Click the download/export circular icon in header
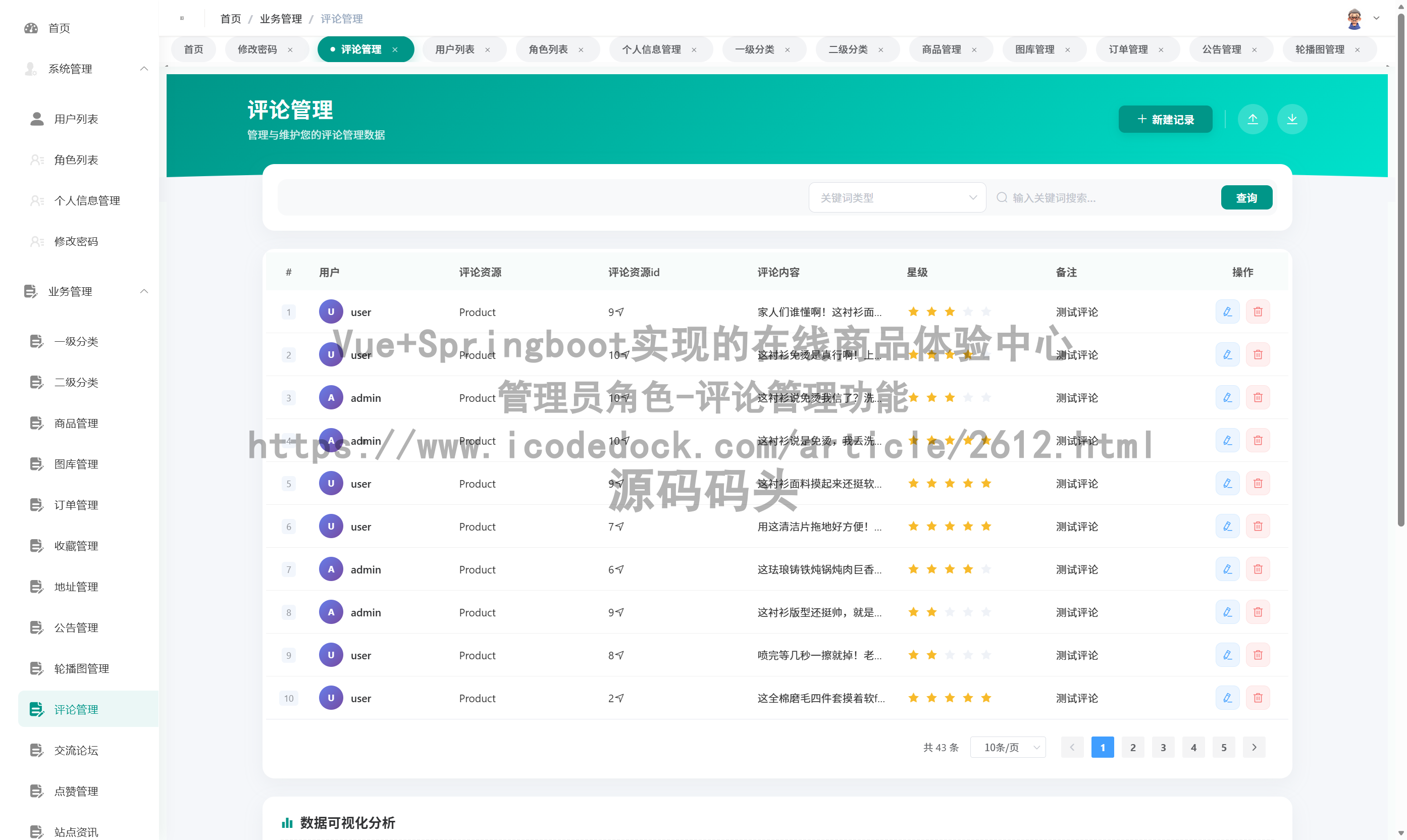Image resolution: width=1407 pixels, height=840 pixels. click(1292, 119)
